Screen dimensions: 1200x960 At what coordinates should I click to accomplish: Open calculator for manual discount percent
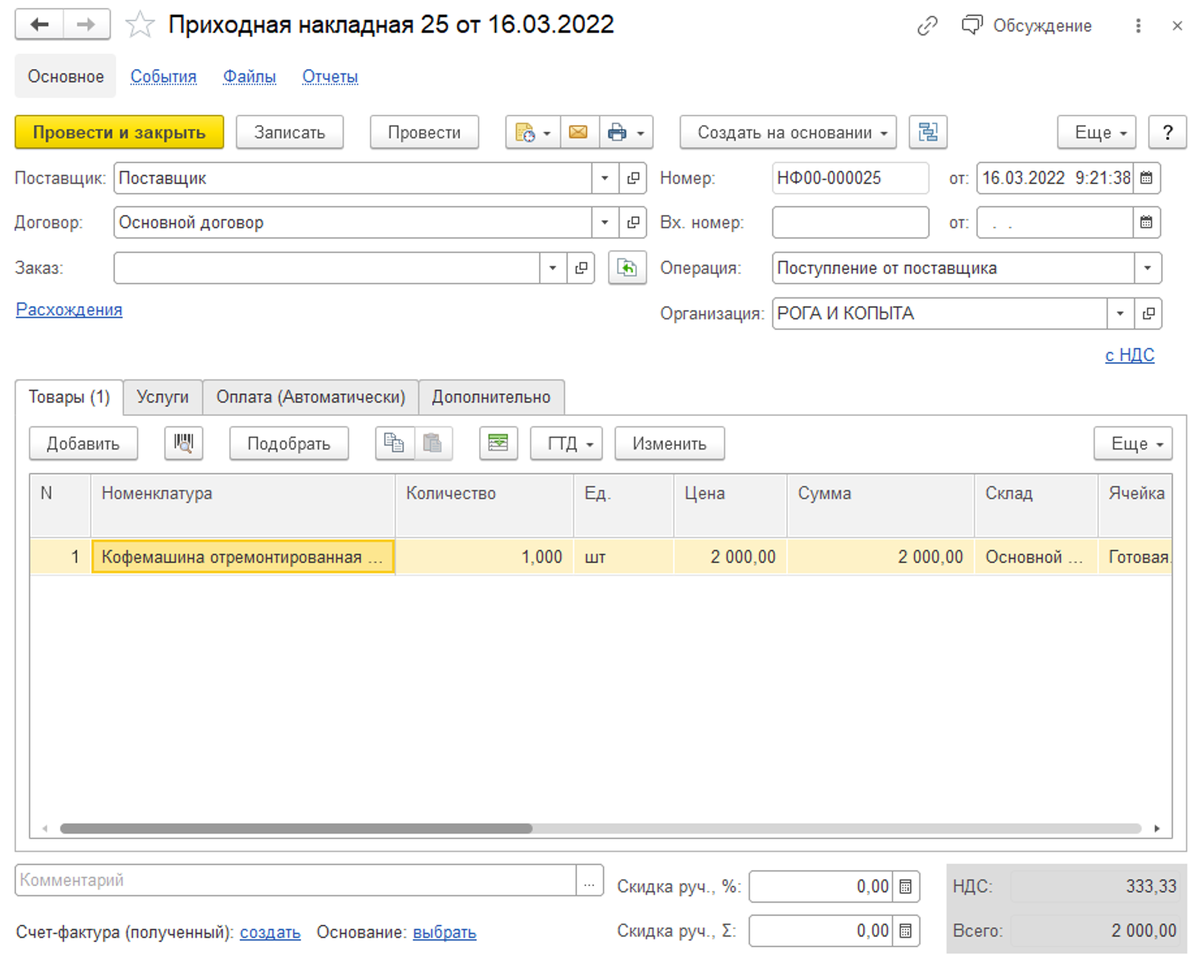[x=905, y=886]
